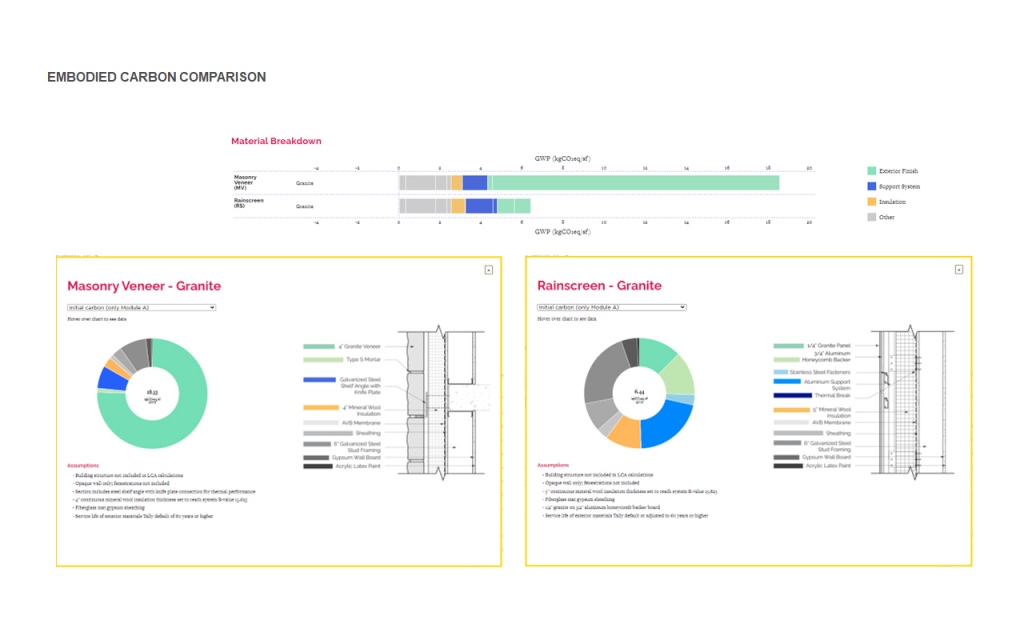Click the Material Breakdown heading
Screen dimensions: 1024x624
(x=276, y=141)
